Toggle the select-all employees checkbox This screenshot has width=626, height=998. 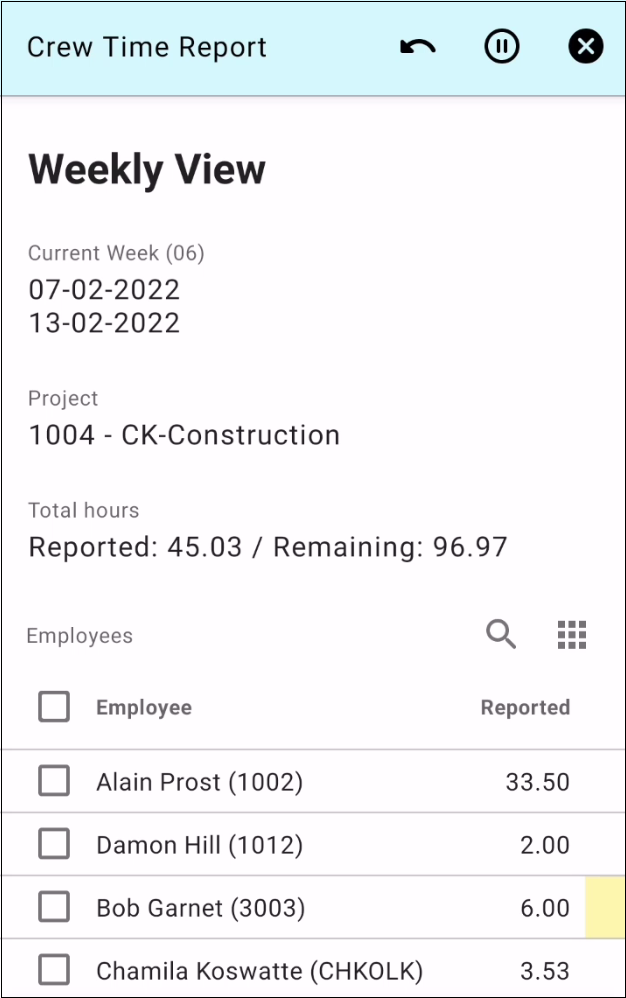(54, 707)
